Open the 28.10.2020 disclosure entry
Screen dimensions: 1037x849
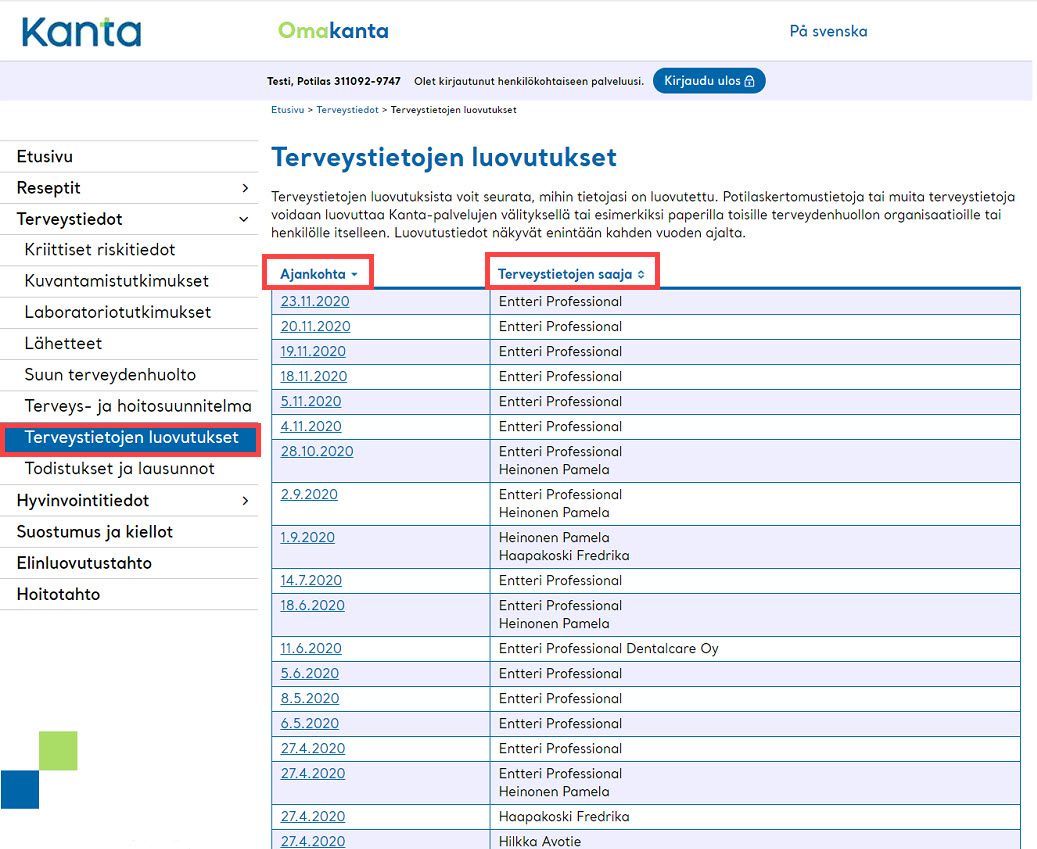pos(317,452)
